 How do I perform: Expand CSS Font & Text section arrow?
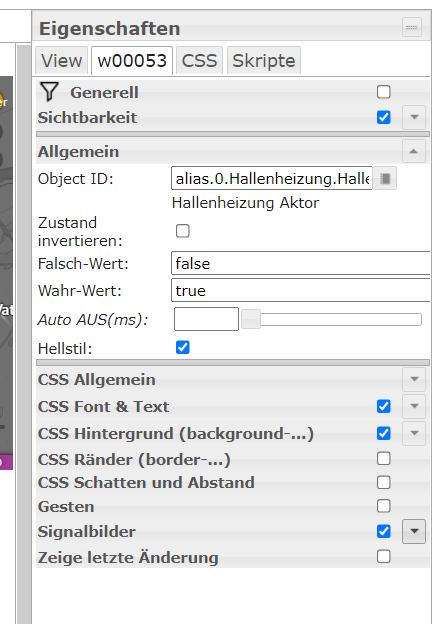pyautogui.click(x=414, y=406)
